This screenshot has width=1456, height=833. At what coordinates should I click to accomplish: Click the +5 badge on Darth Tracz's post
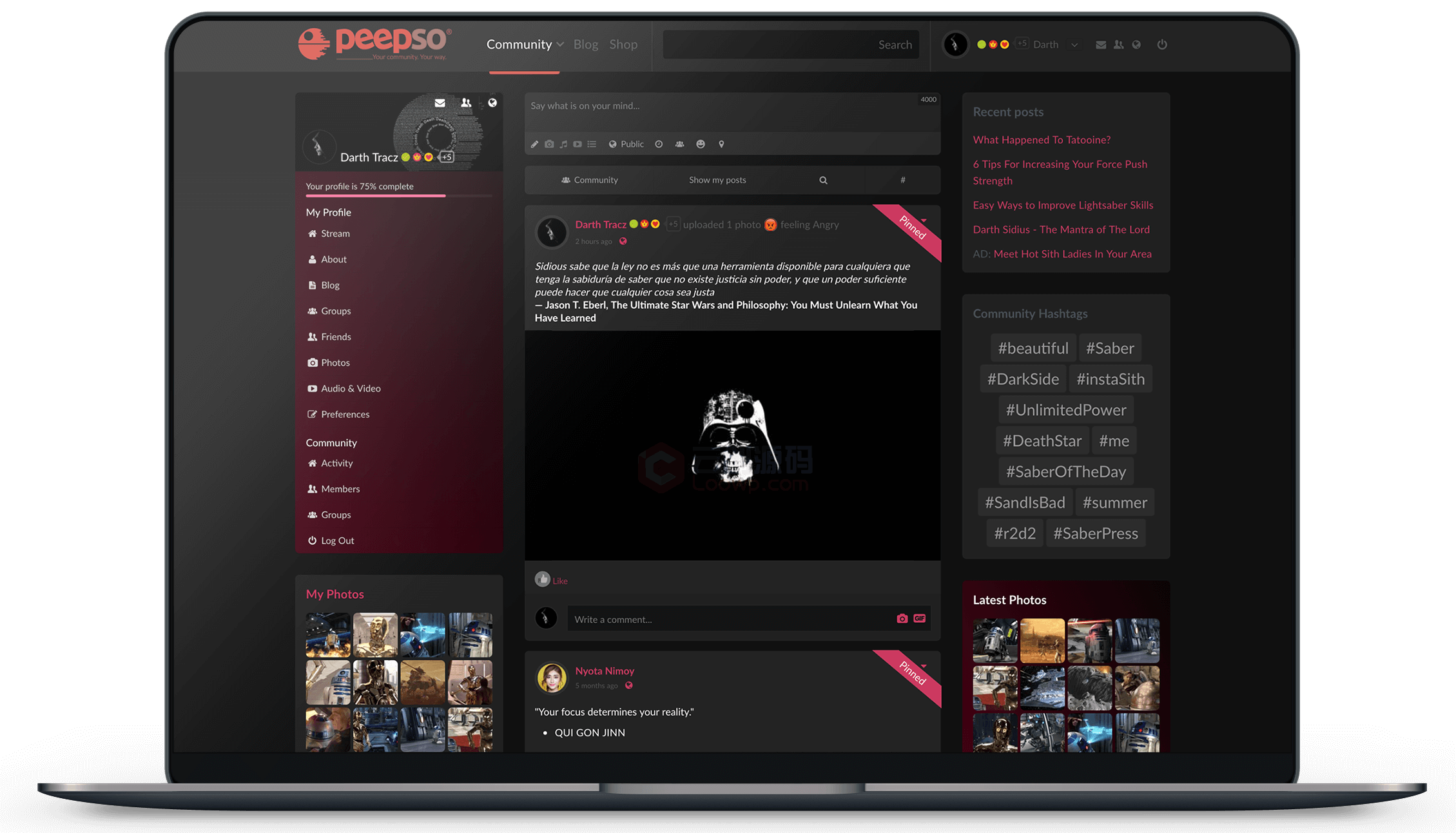pyautogui.click(x=672, y=224)
